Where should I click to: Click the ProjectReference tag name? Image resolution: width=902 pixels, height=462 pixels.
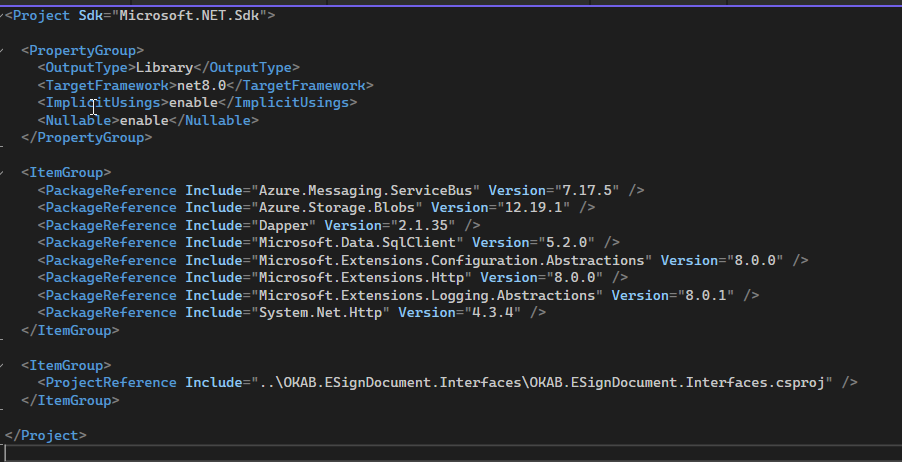[x=111, y=383]
